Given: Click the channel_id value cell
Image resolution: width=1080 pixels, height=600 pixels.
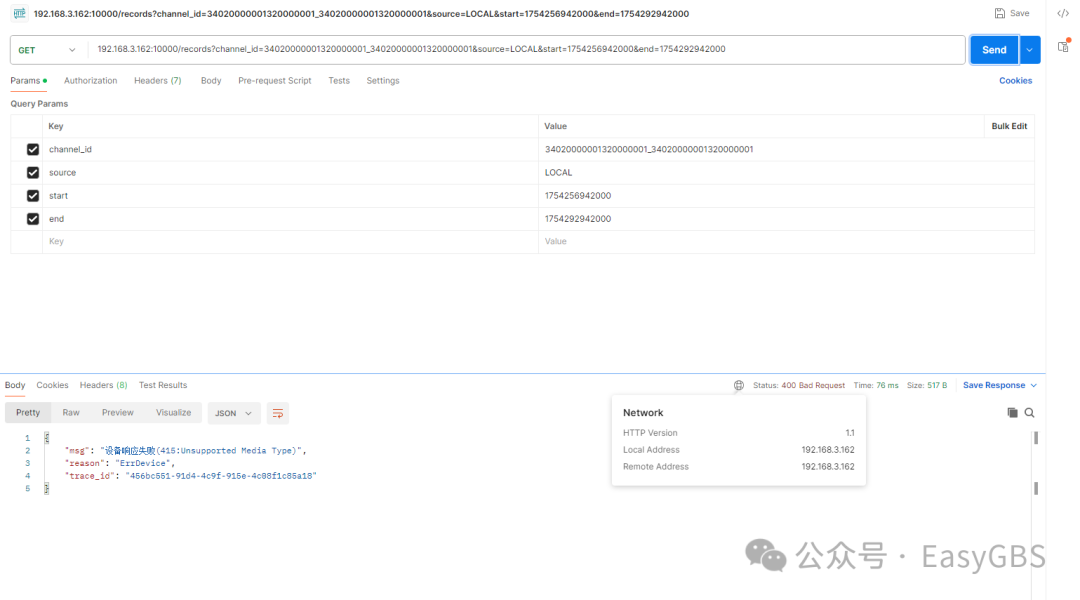Looking at the screenshot, I should [x=786, y=149].
